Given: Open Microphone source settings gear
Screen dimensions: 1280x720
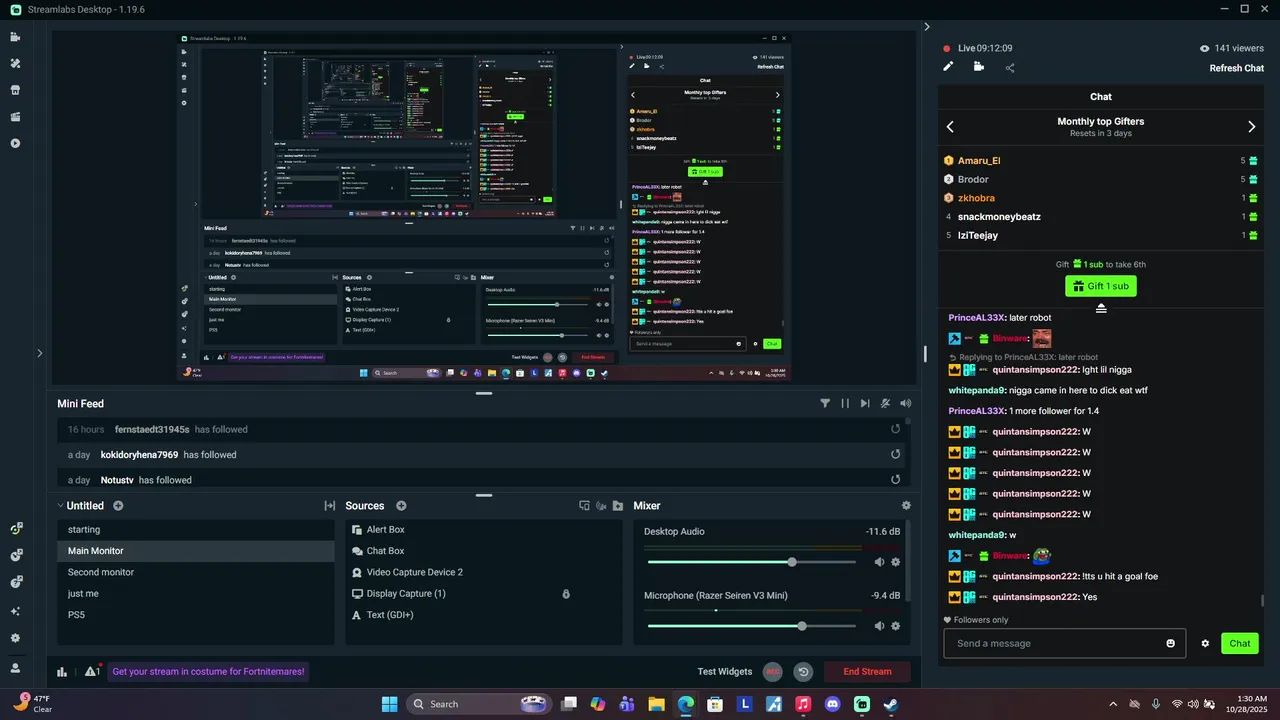Looking at the screenshot, I should (896, 626).
